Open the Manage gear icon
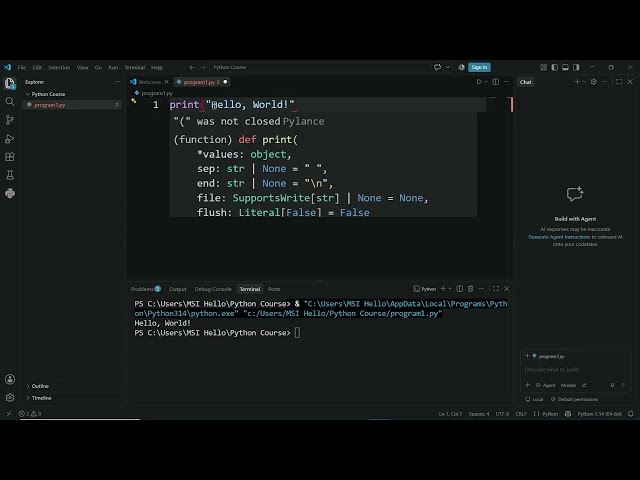 (x=10, y=398)
